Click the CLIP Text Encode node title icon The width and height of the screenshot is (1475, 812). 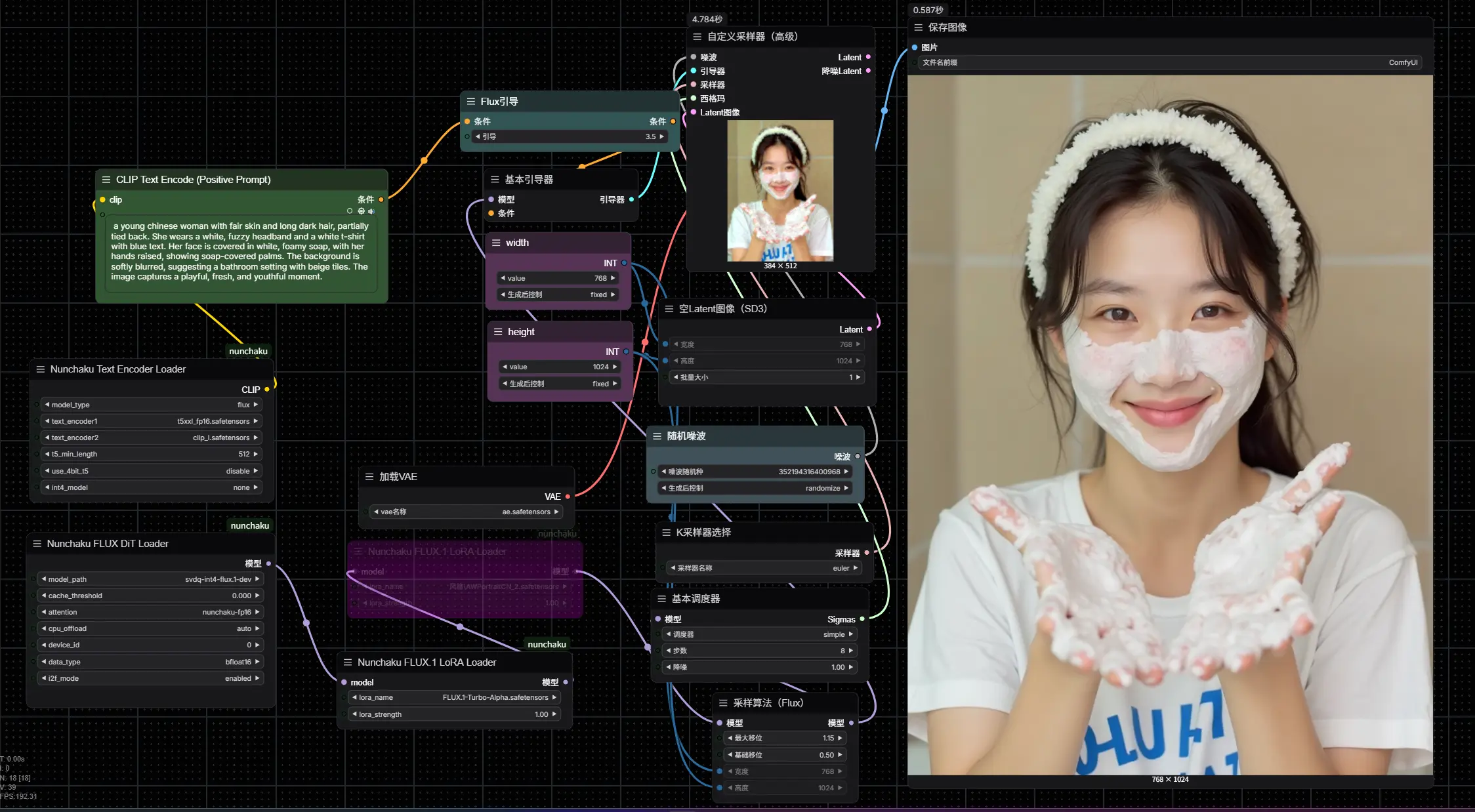click(106, 180)
